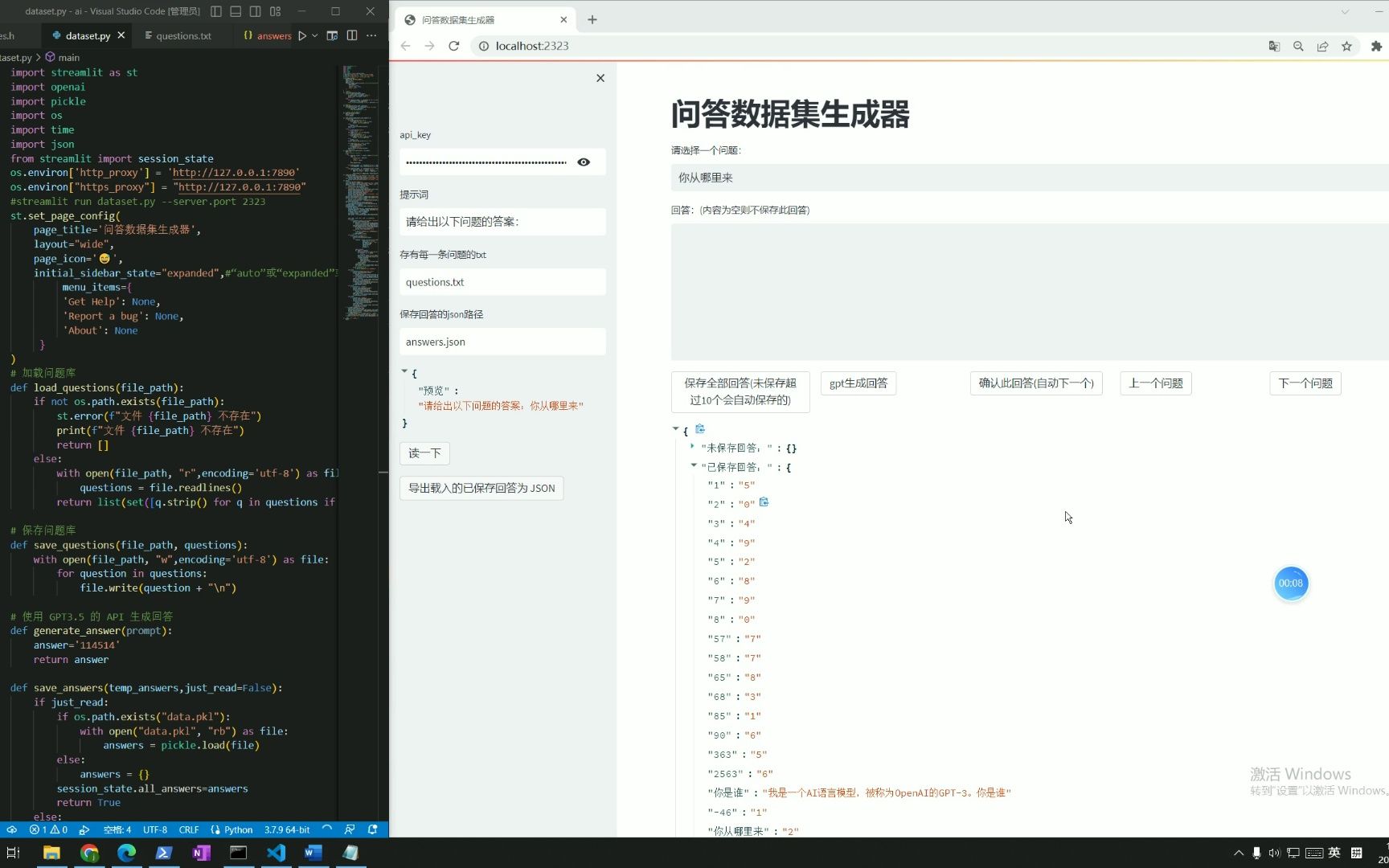Screen dimensions: 1389x868
Task: Open the browser Extensions puzzle icon
Action: [1375, 46]
